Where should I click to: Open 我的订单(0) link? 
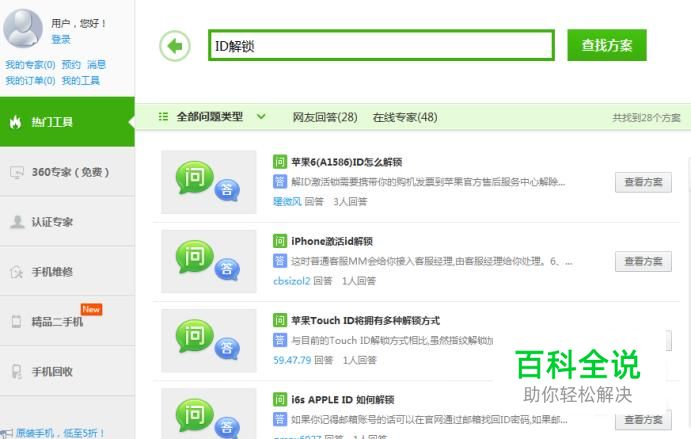pyautogui.click(x=30, y=81)
